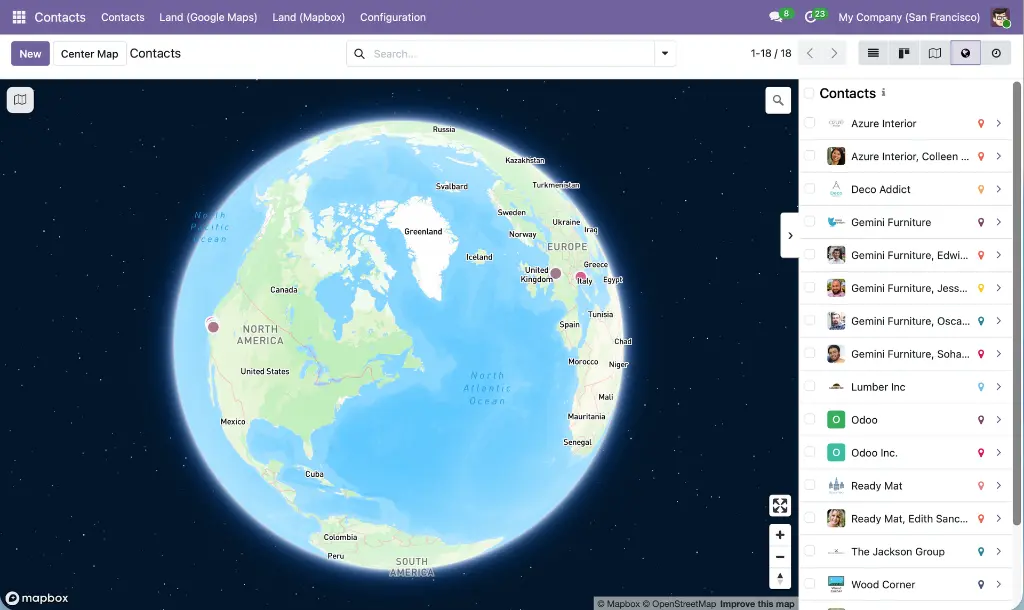Image resolution: width=1024 pixels, height=610 pixels.
Task: Open the chat messages icon with badge 8
Action: [776, 17]
